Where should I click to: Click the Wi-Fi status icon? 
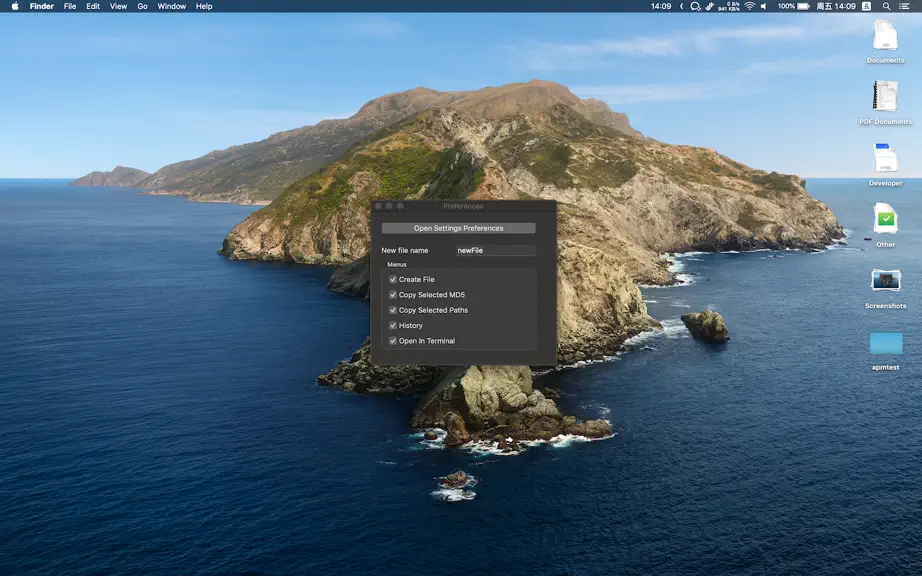tap(749, 6)
